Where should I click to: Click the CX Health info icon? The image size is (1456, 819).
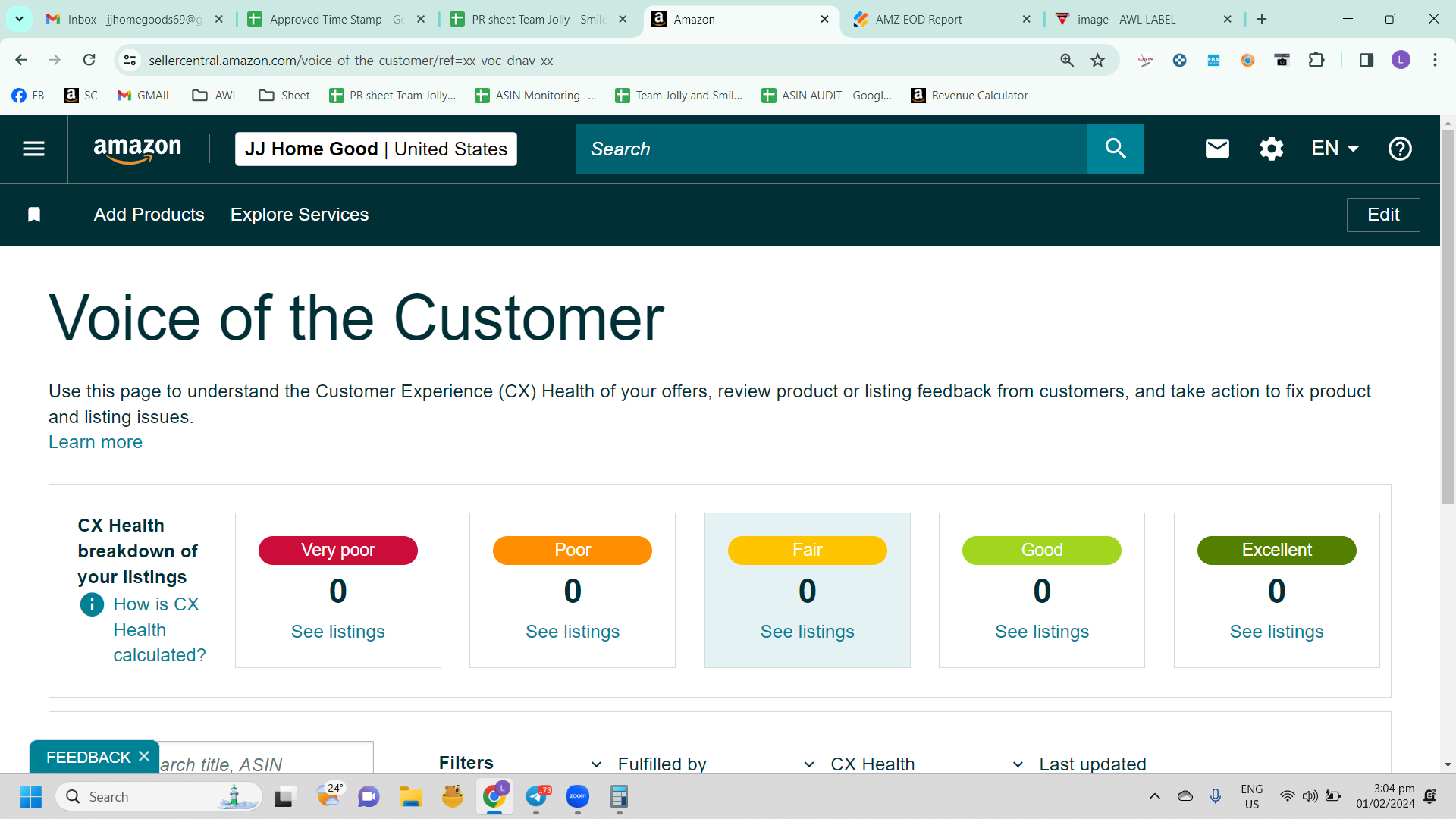[92, 604]
